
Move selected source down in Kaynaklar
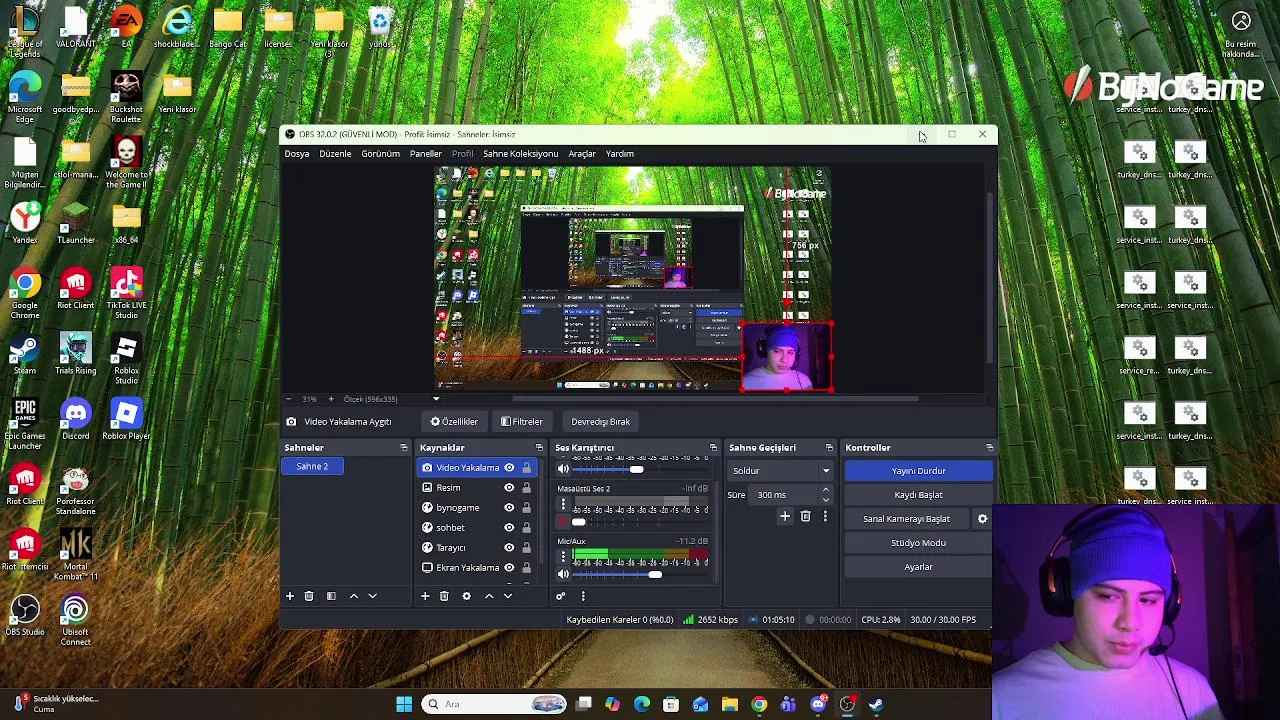[508, 596]
